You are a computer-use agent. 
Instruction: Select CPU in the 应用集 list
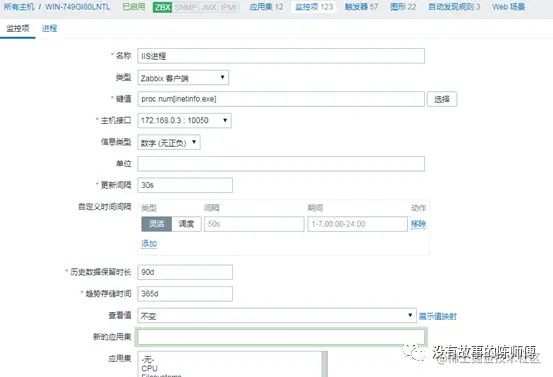[x=149, y=369]
